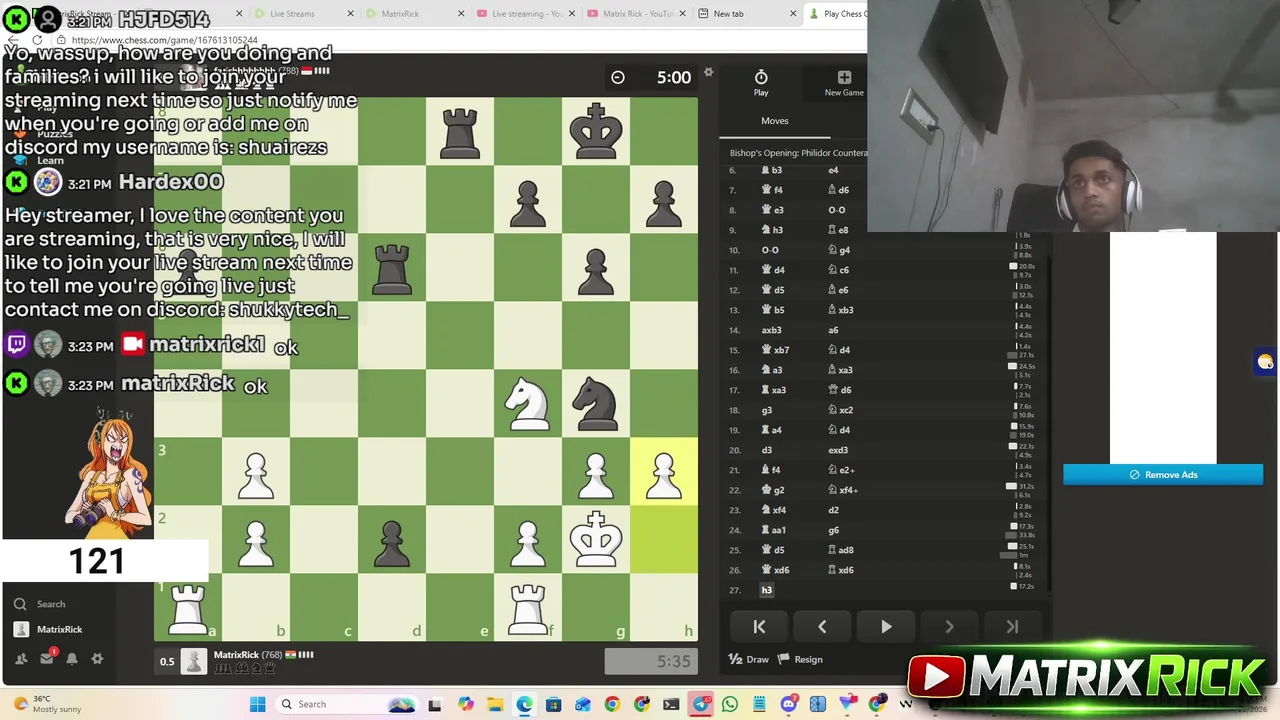Click the opponent 5:00 clock

(x=651, y=77)
